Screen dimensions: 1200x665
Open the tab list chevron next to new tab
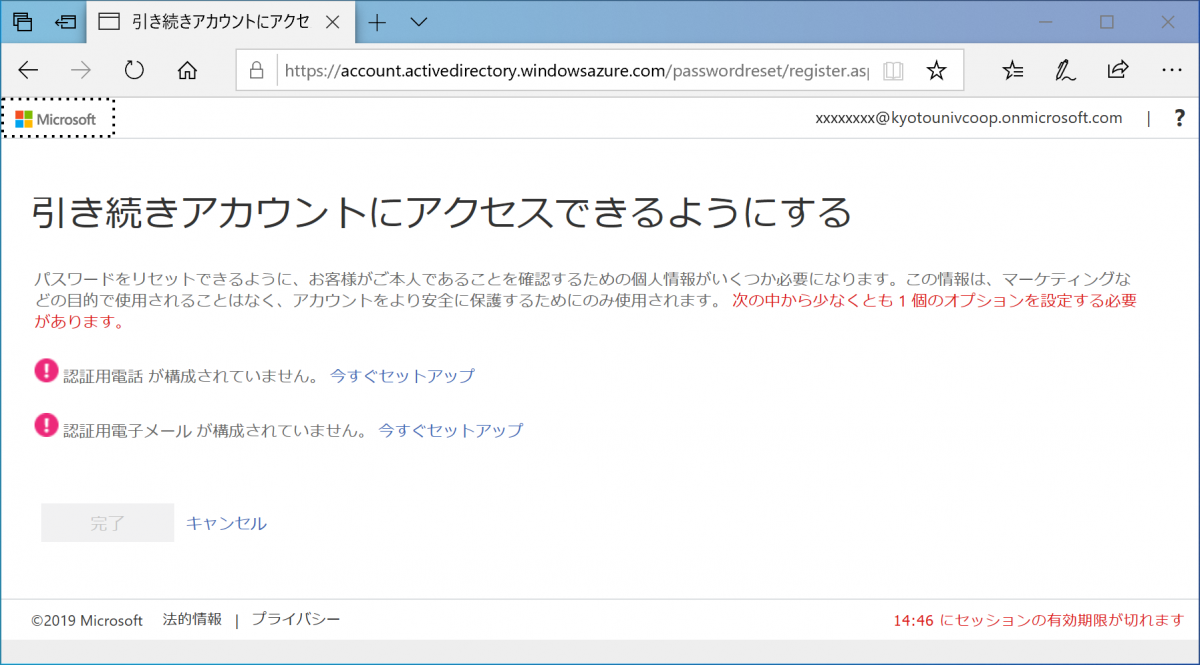[x=418, y=21]
